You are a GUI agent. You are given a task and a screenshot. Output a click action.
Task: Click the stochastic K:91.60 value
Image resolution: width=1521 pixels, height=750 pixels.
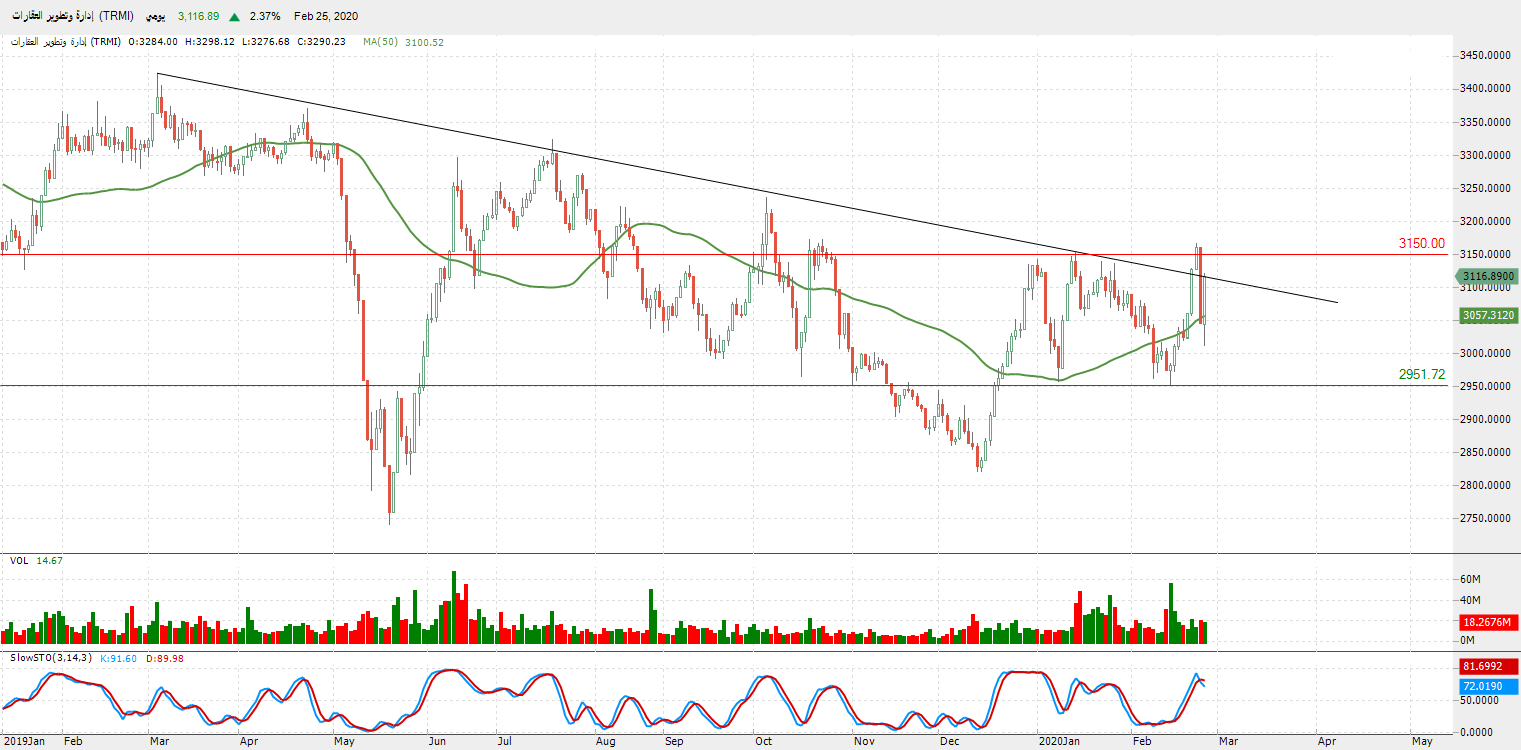click(x=120, y=657)
